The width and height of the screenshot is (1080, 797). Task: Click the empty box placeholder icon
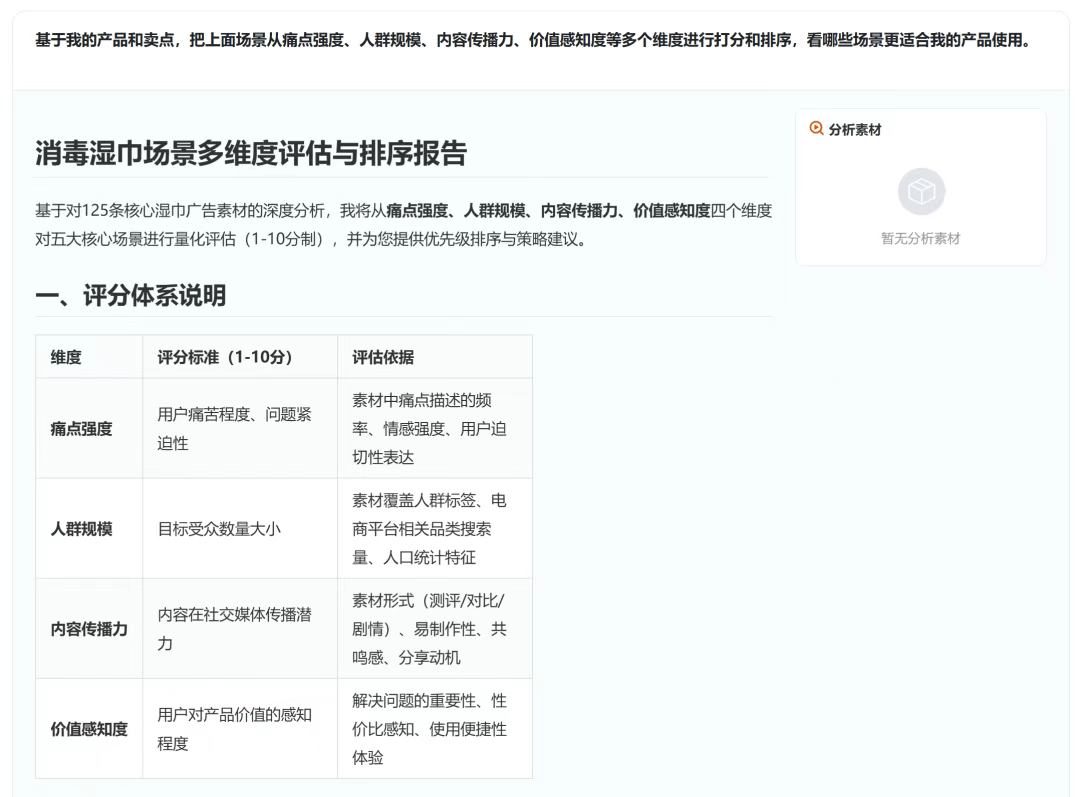(920, 192)
